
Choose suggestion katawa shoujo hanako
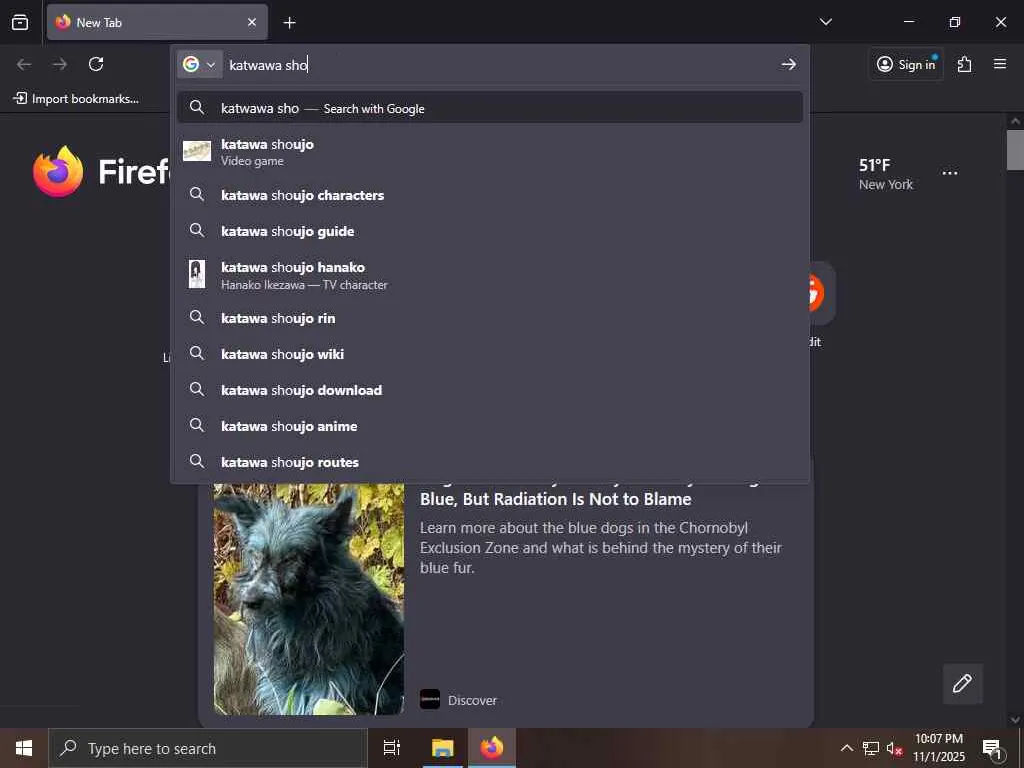pyautogui.click(x=490, y=275)
